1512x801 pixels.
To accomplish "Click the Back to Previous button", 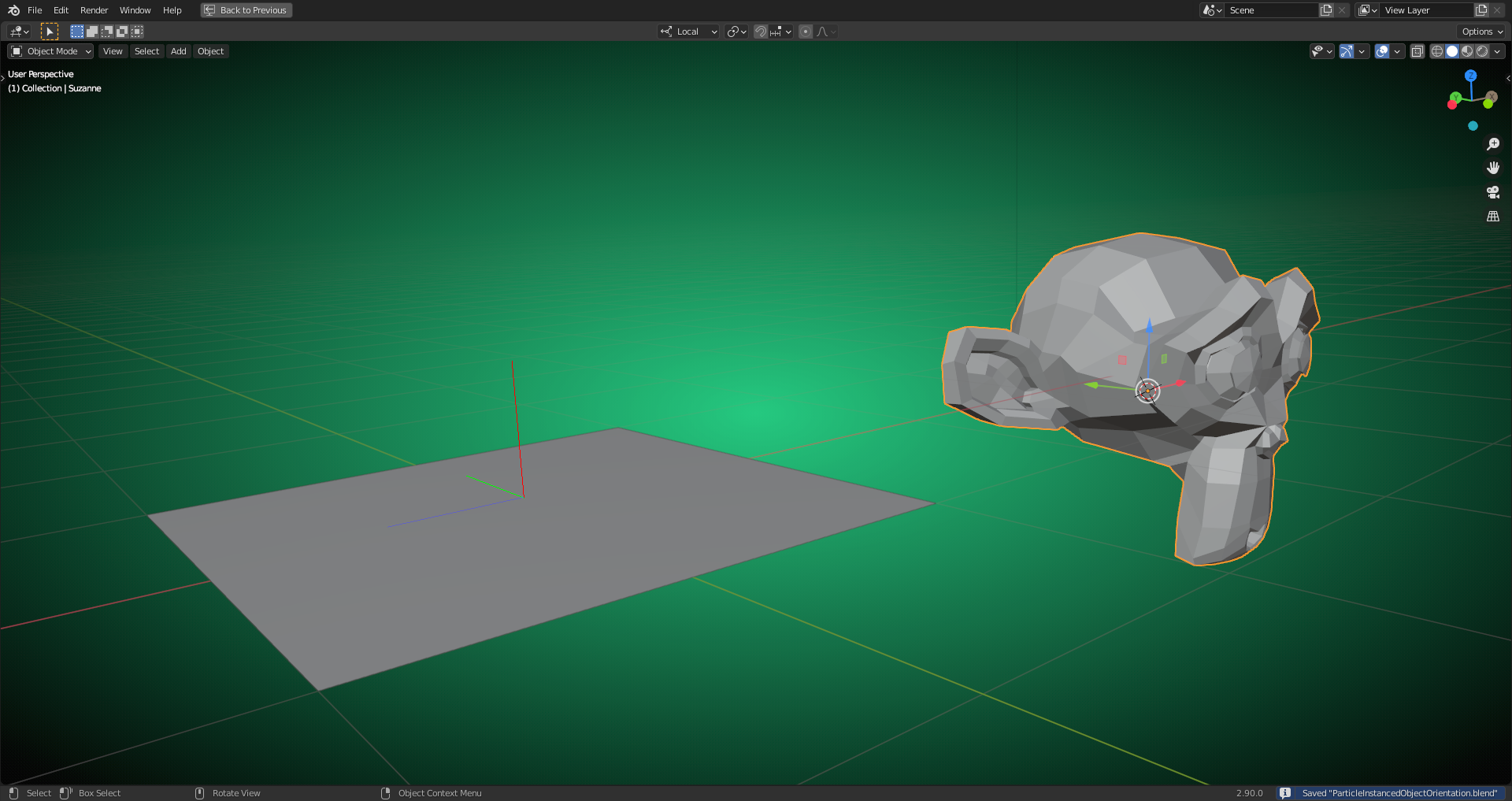I will click(246, 10).
